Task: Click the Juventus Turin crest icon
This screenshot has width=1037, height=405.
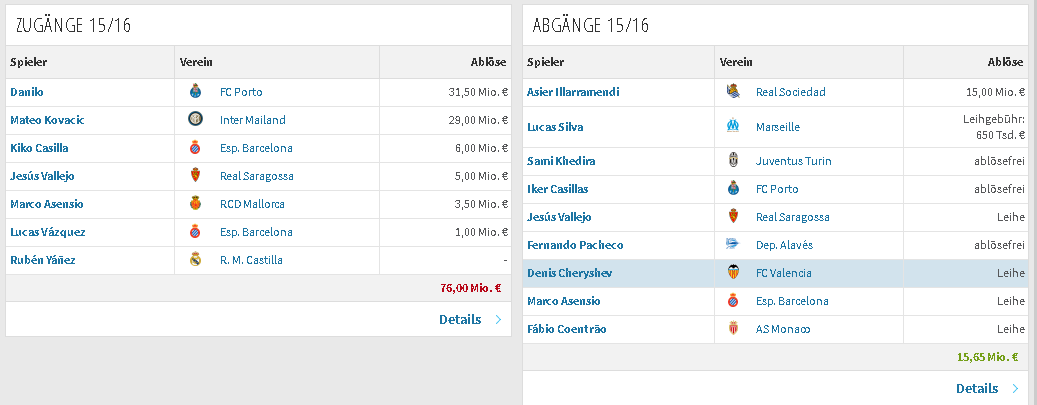Action: pos(733,161)
